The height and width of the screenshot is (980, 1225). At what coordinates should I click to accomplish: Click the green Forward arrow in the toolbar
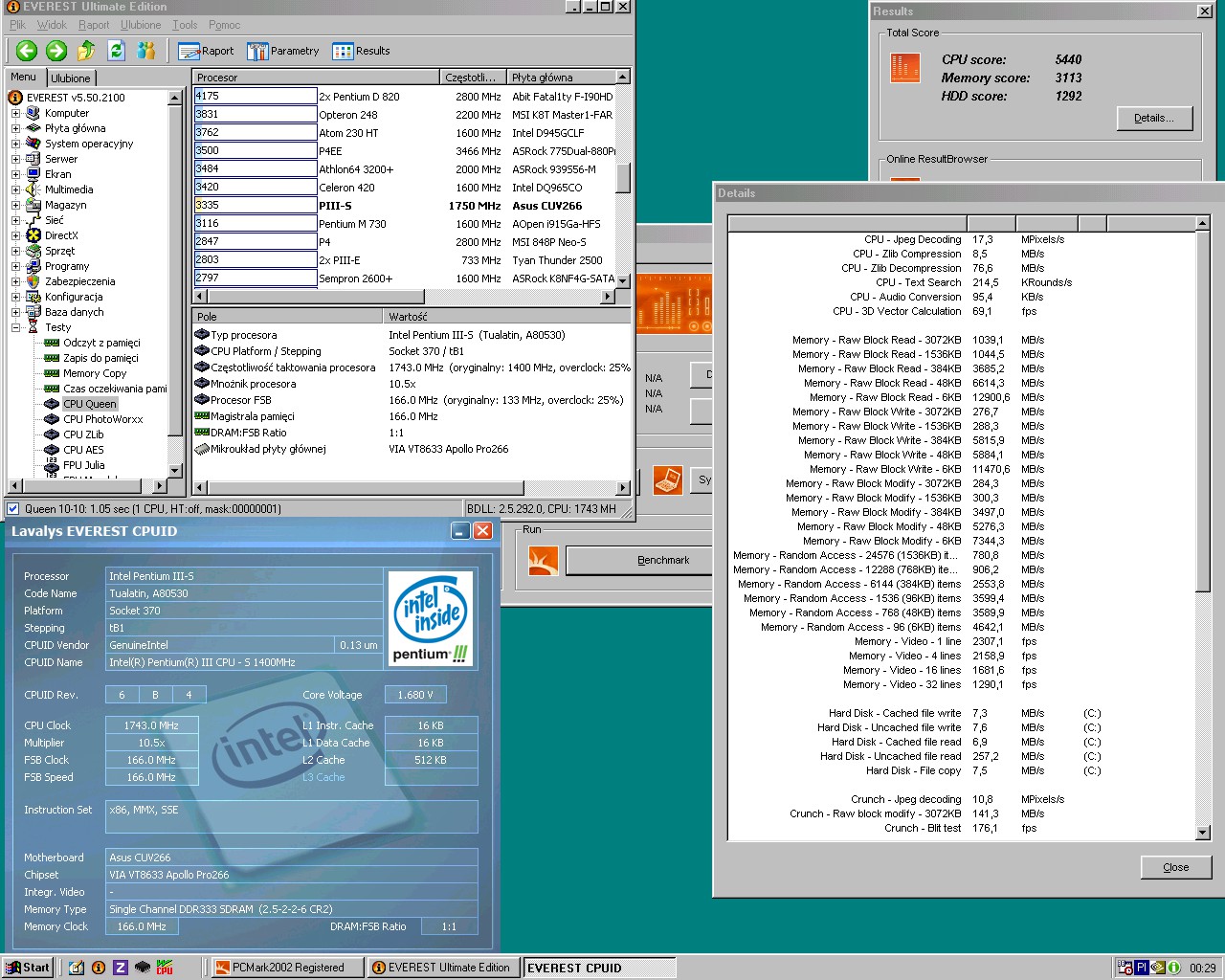[x=56, y=51]
